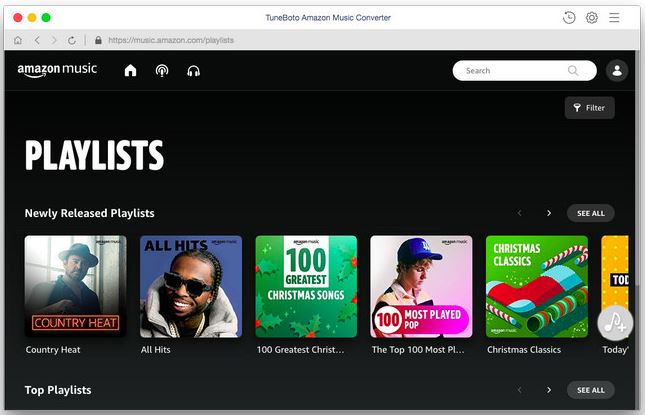See all Newly Released Playlists
This screenshot has height=415, width=645.
(x=591, y=213)
